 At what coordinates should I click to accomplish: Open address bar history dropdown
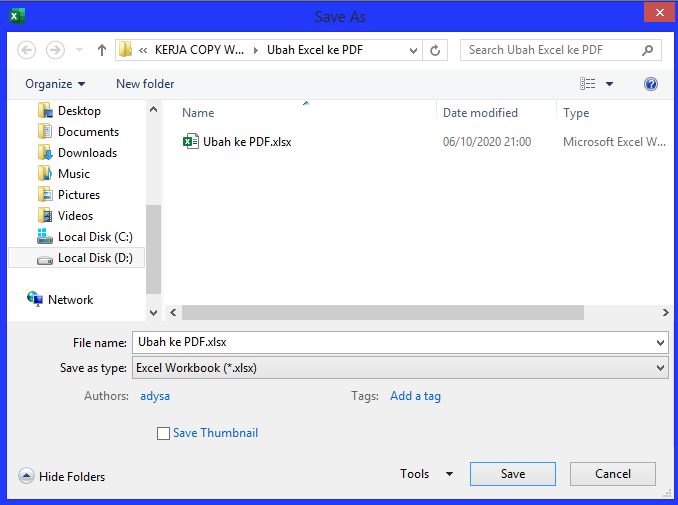(413, 51)
